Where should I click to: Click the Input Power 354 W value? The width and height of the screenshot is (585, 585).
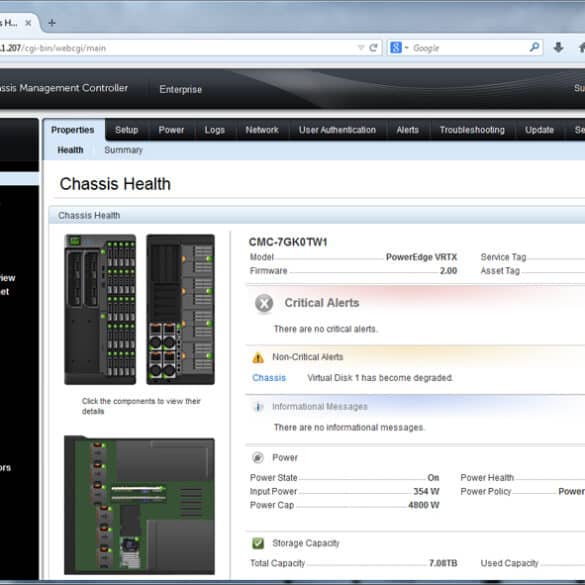[426, 491]
